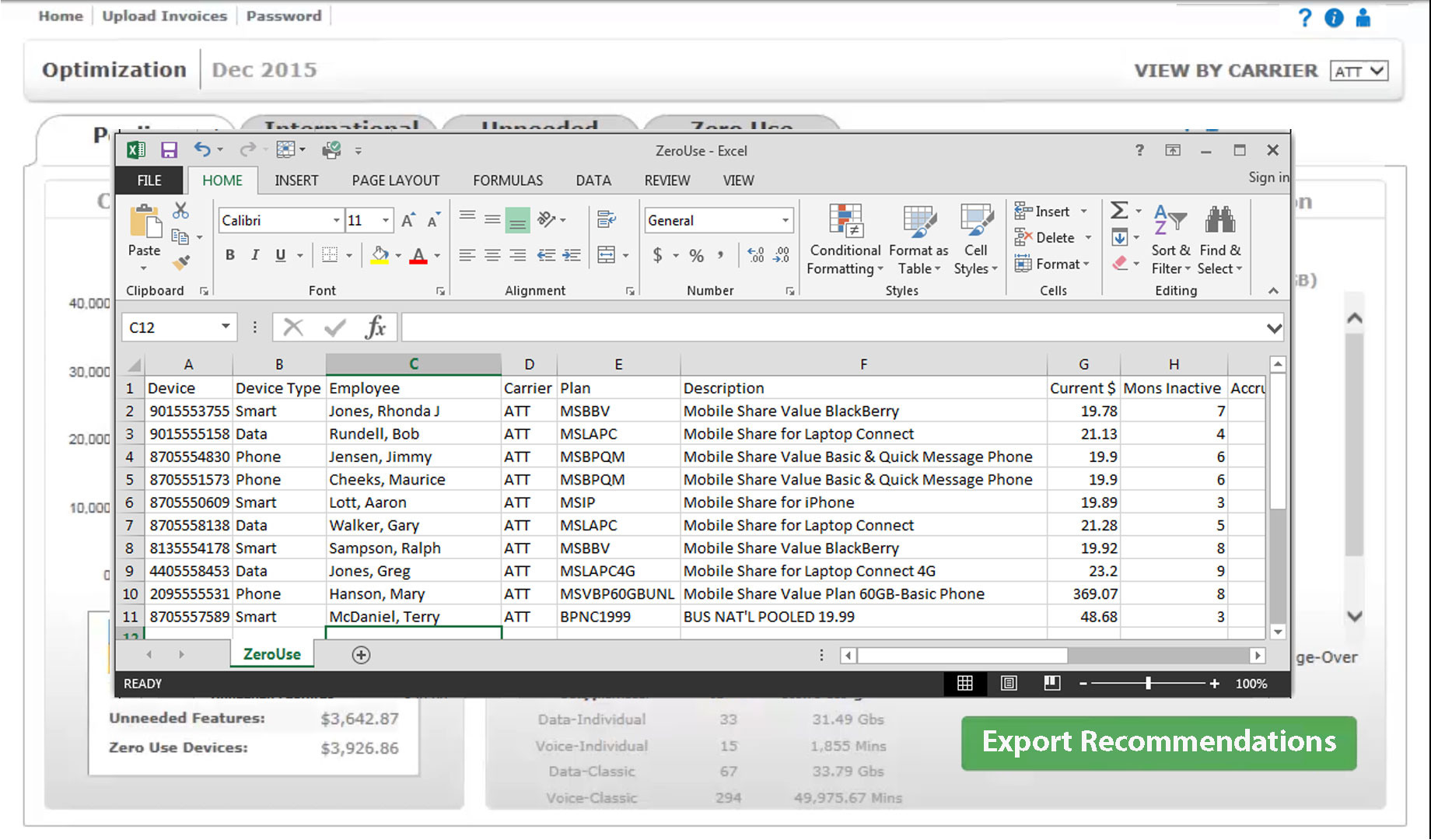Click the formula bar input field
Screen dimensions: 1431x840
coord(833,327)
